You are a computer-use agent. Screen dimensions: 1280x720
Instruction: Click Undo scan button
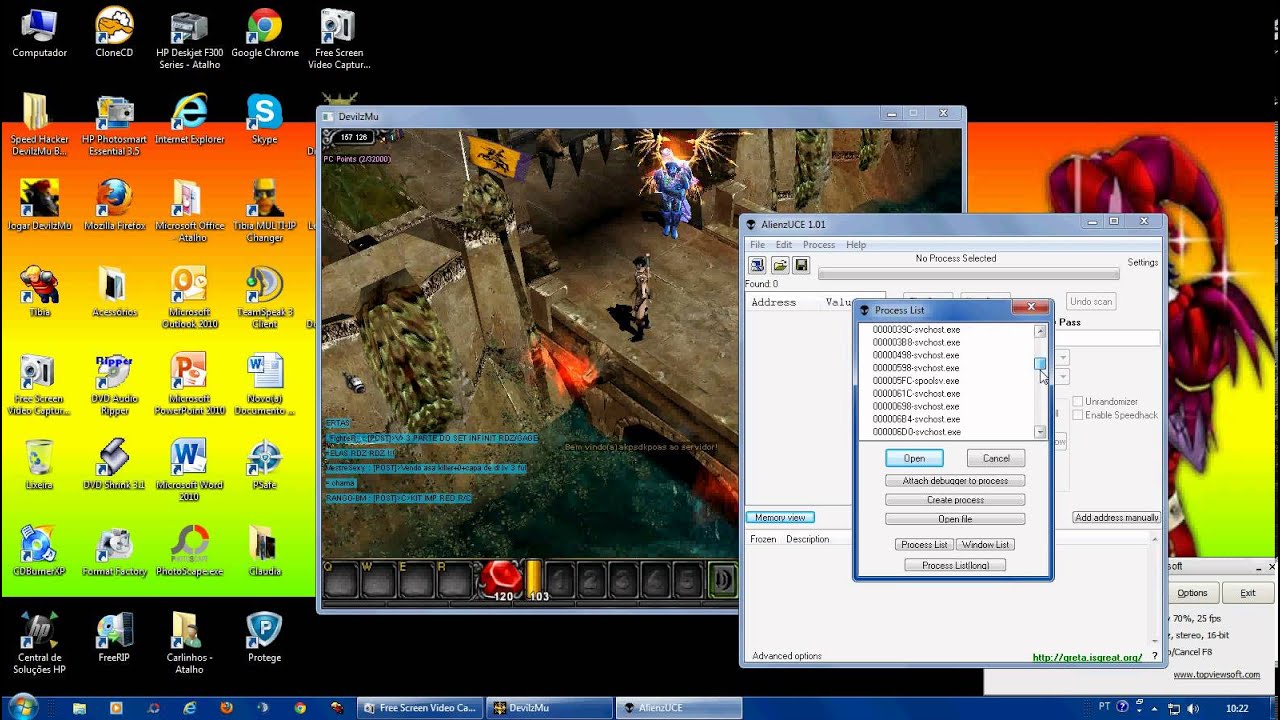coord(1090,301)
